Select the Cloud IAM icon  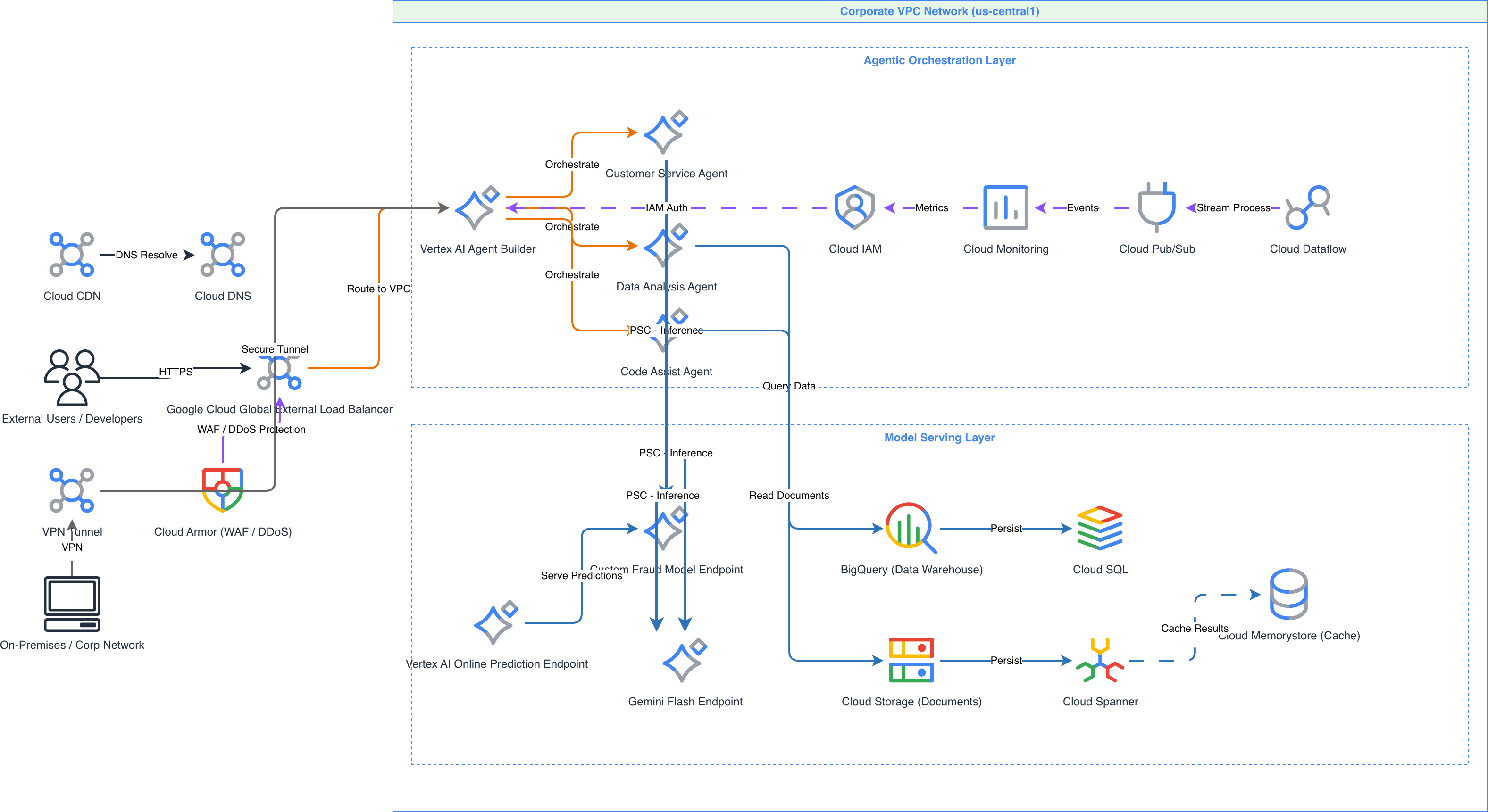(855, 207)
